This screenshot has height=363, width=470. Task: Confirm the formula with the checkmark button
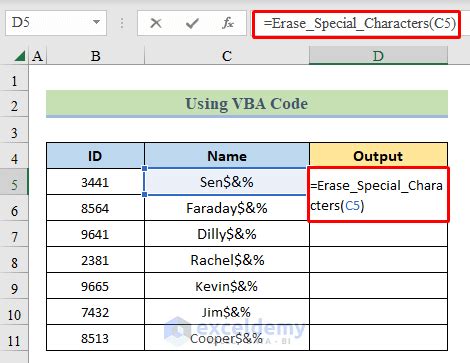[192, 23]
